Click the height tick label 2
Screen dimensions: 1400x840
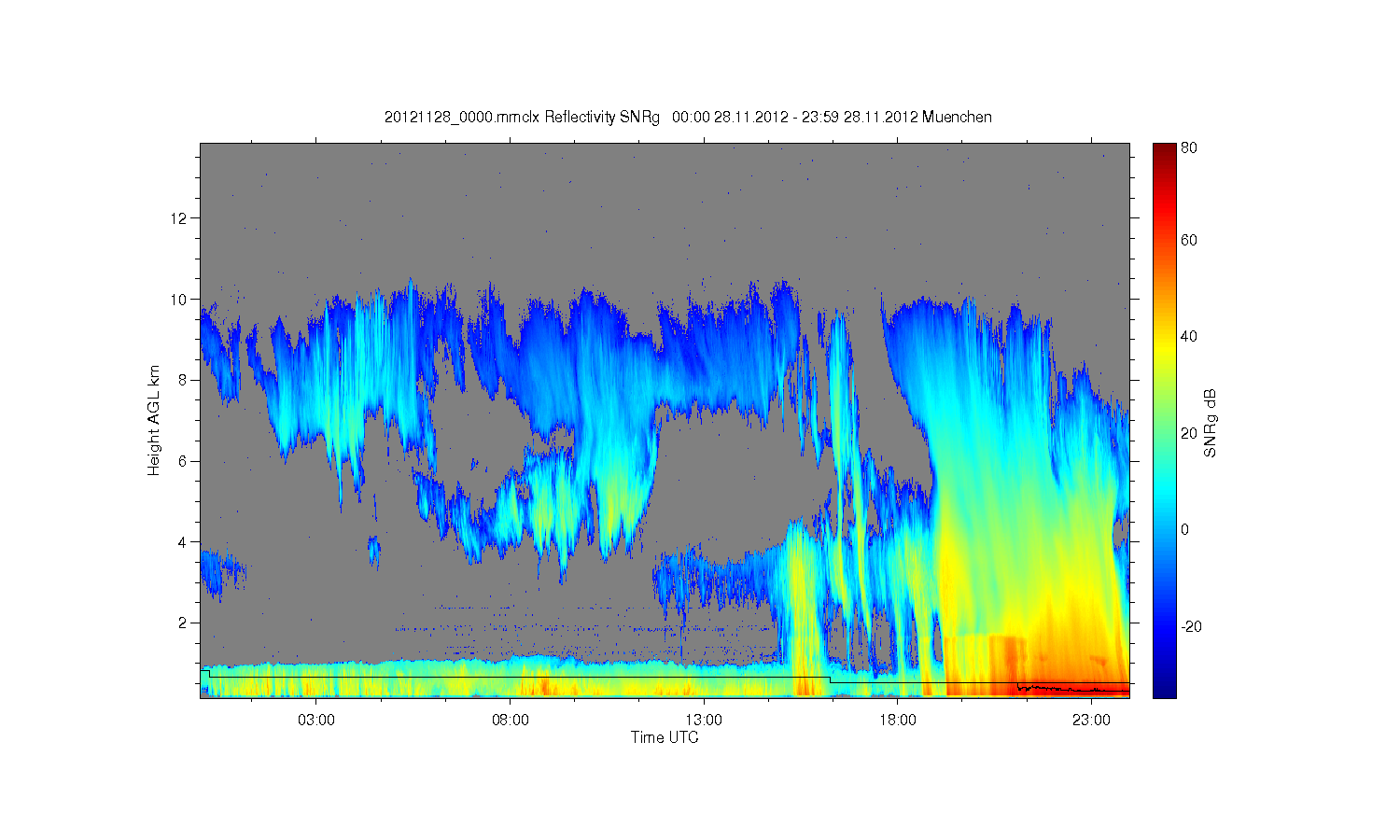pos(183,623)
